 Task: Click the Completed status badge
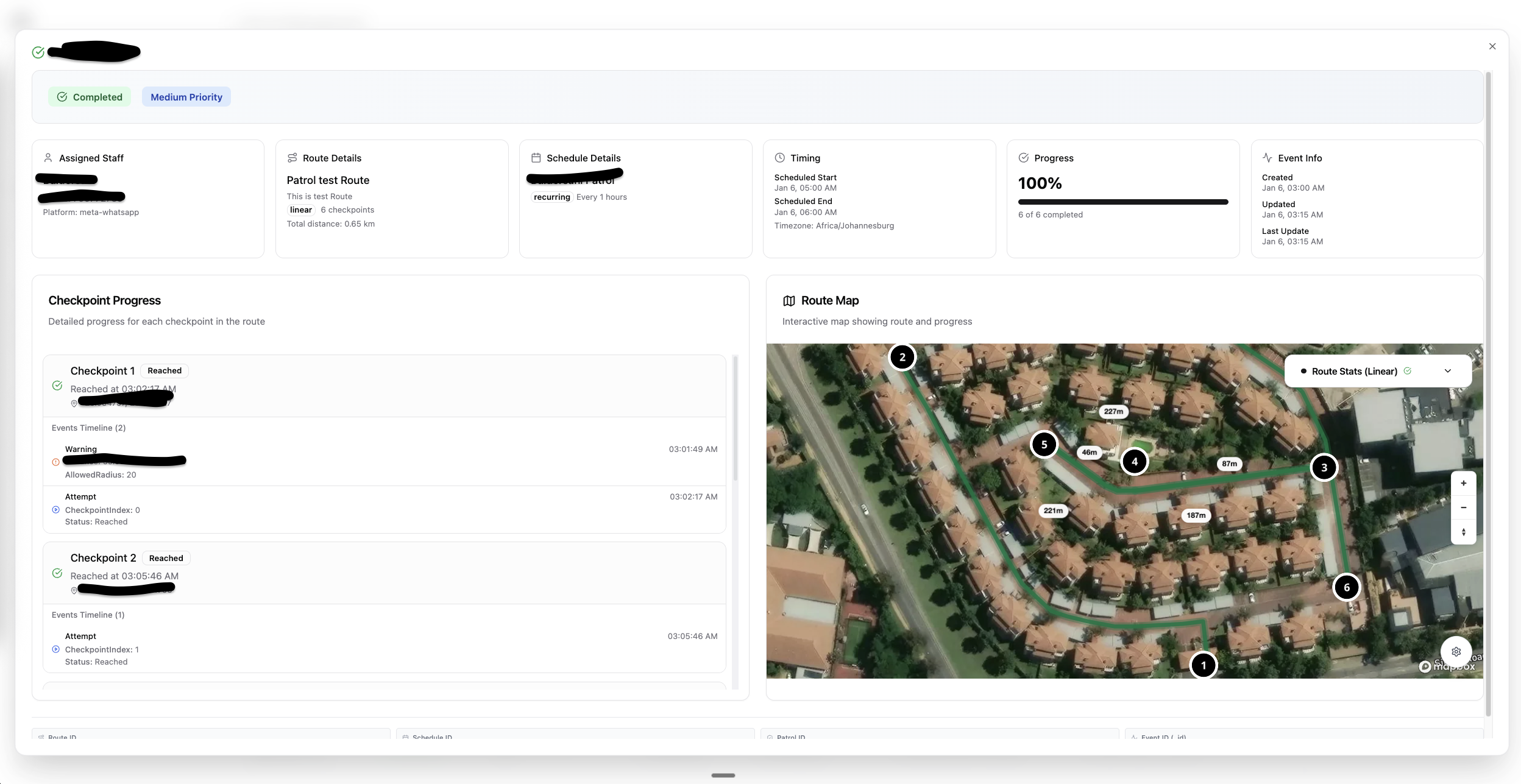tap(90, 96)
